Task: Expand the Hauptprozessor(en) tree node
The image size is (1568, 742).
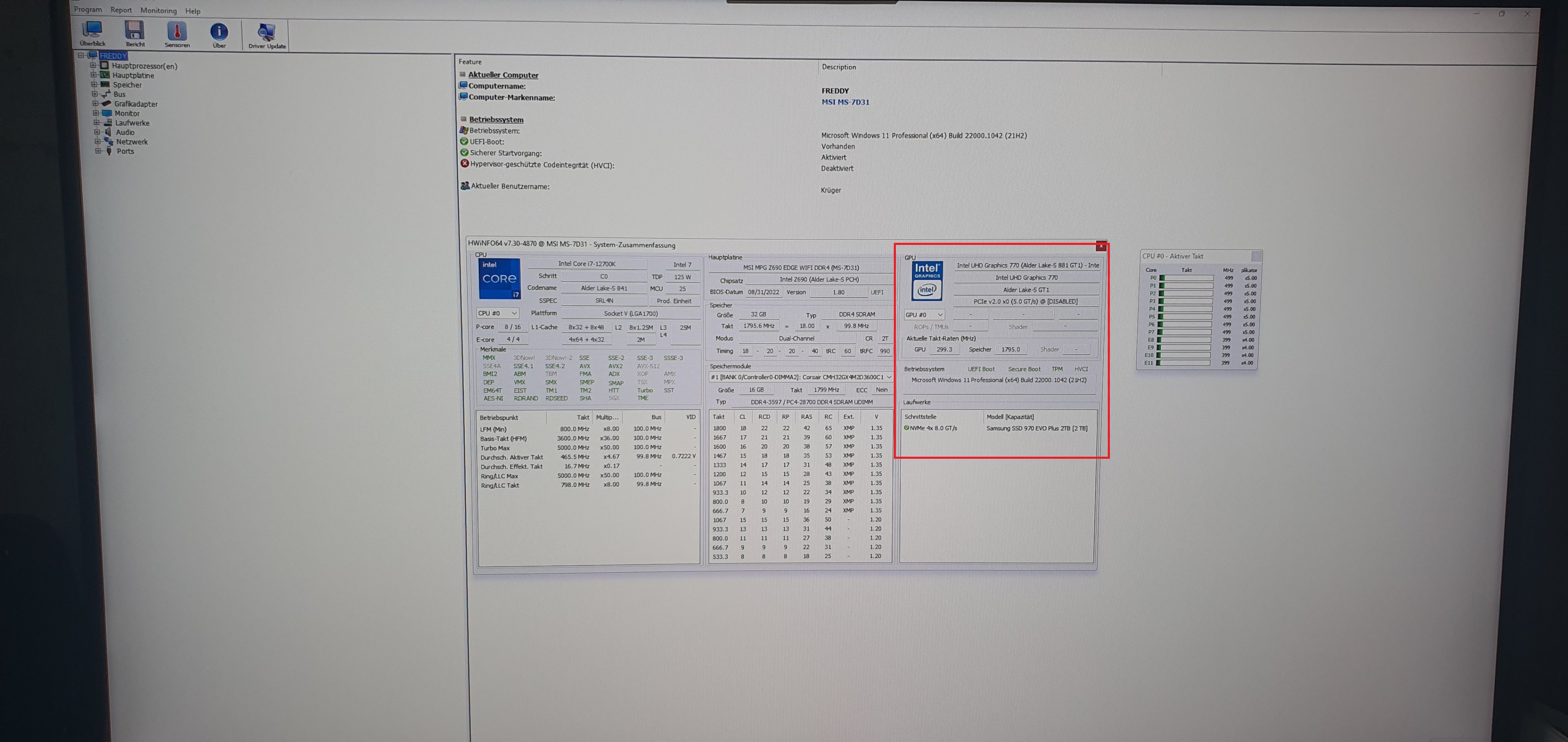Action: 93,66
